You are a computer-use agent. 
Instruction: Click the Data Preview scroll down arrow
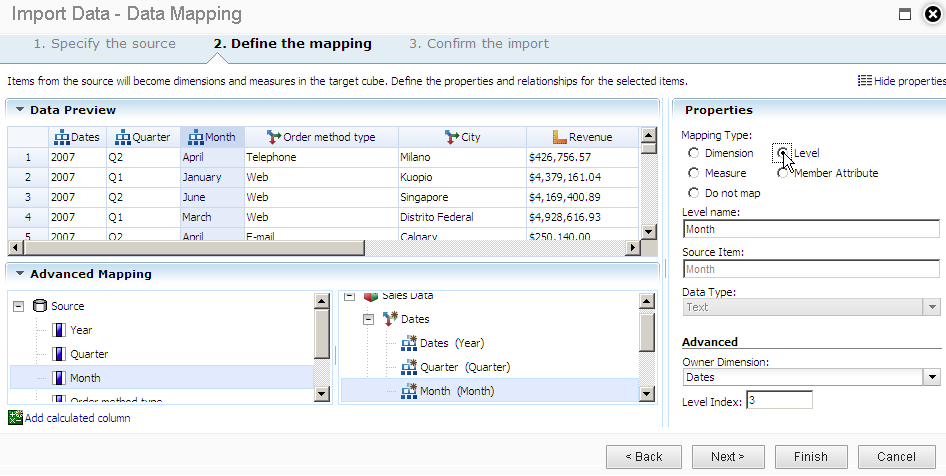[649, 232]
